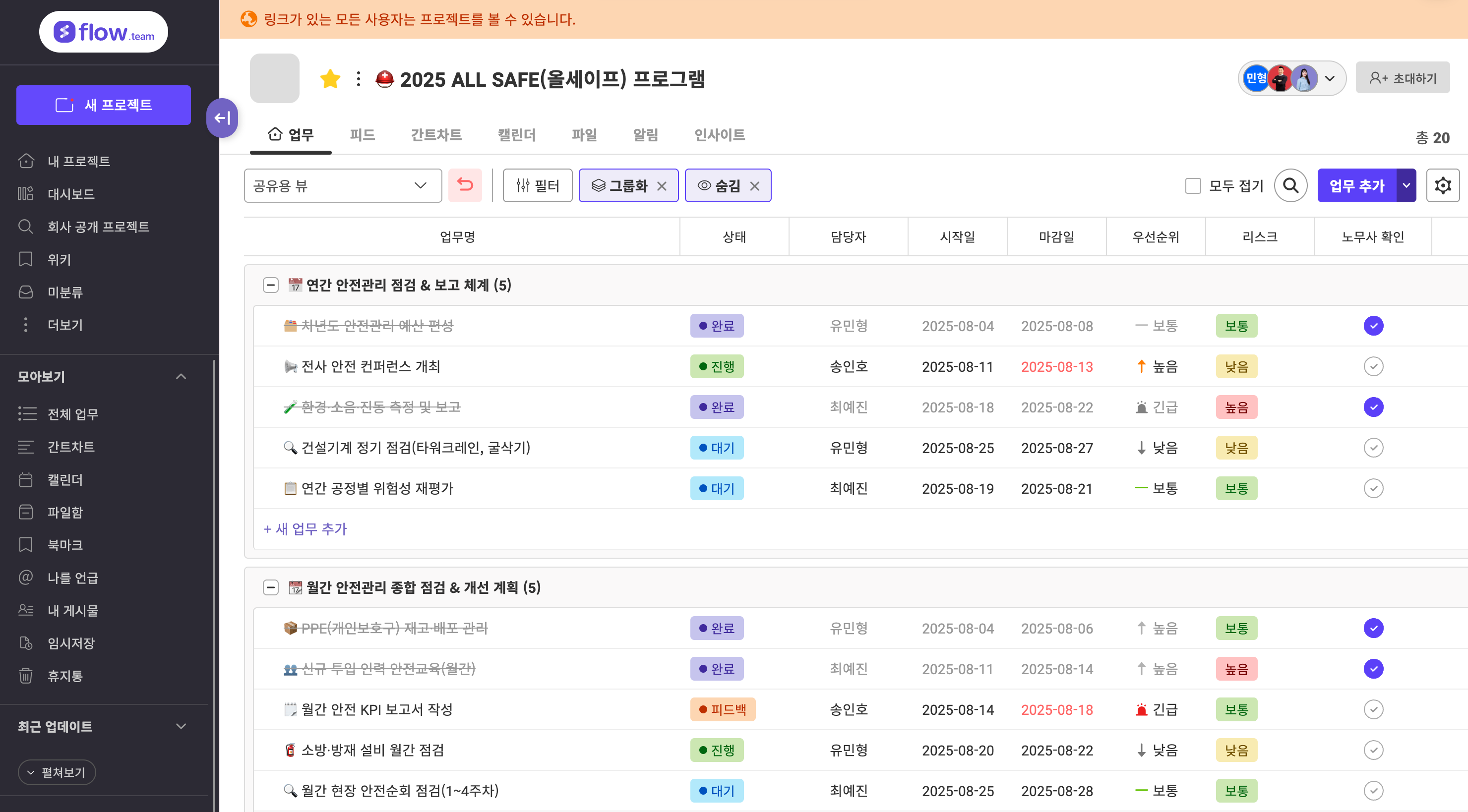Switch to the 간트차트 tab
1468x812 pixels.
tap(436, 135)
